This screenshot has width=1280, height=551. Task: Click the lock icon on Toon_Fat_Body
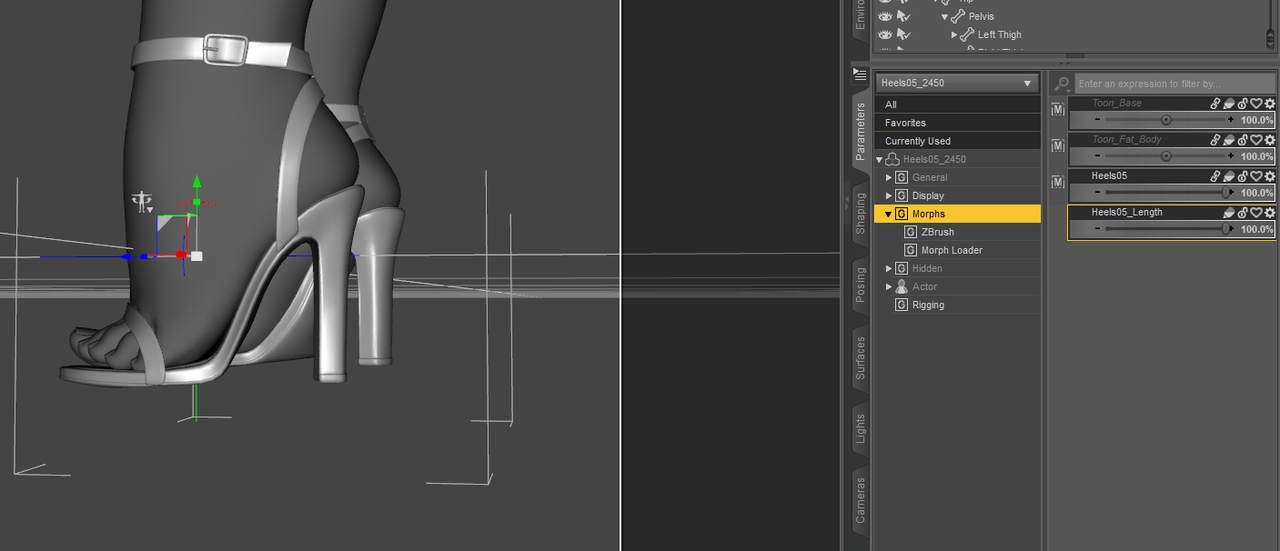click(1243, 140)
